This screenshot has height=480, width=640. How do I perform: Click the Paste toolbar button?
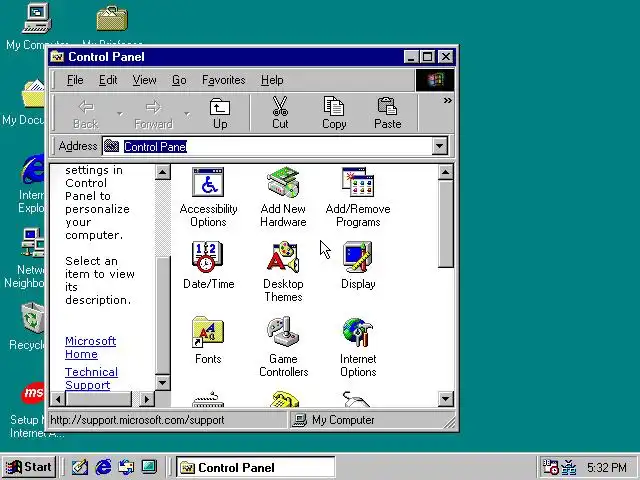click(387, 113)
